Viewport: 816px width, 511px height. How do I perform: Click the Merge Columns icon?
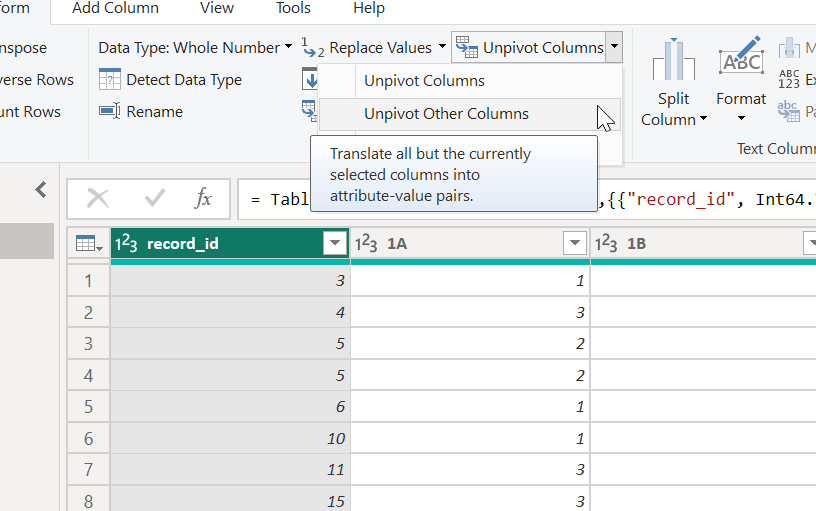[789, 47]
